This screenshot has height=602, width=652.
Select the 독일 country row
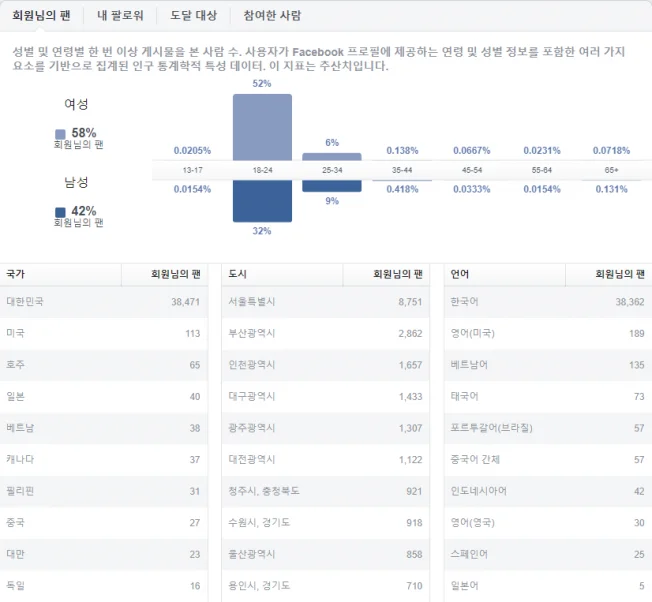104,586
